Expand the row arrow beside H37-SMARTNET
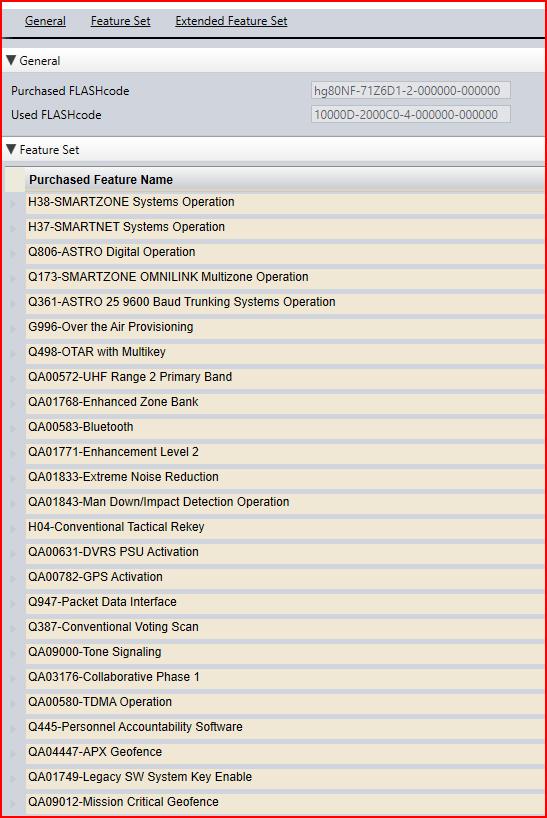The height and width of the screenshot is (818, 547). click(13, 227)
